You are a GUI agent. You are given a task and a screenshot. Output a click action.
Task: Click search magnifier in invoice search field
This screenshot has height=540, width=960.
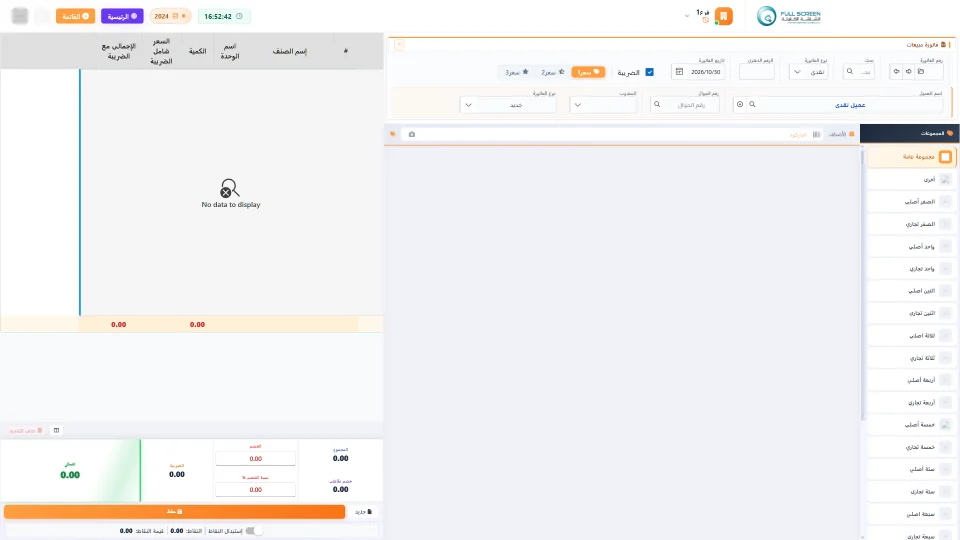(x=850, y=72)
